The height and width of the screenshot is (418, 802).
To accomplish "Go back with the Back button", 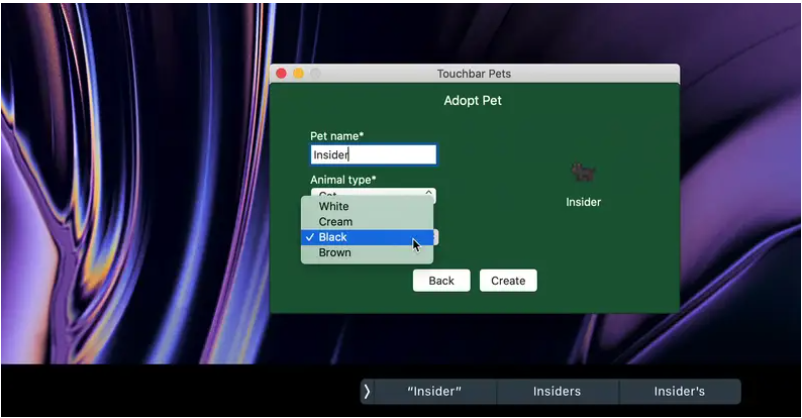I will point(441,280).
